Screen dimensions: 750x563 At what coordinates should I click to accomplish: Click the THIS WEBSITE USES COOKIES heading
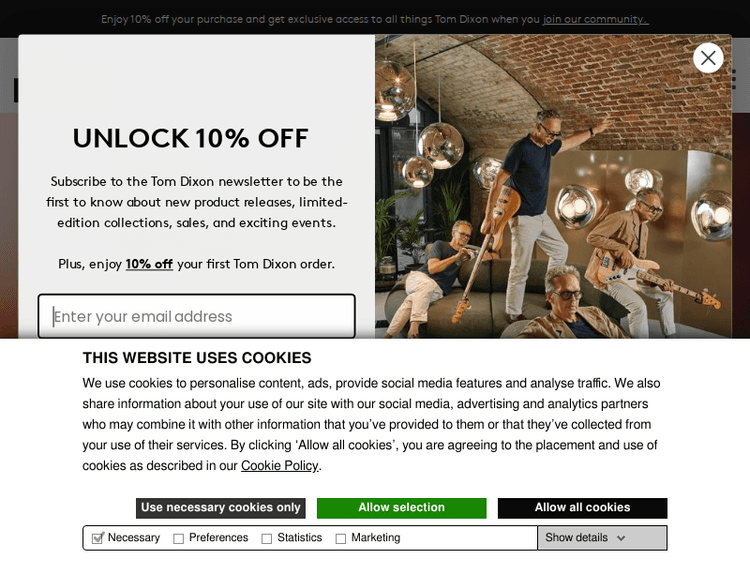197,358
